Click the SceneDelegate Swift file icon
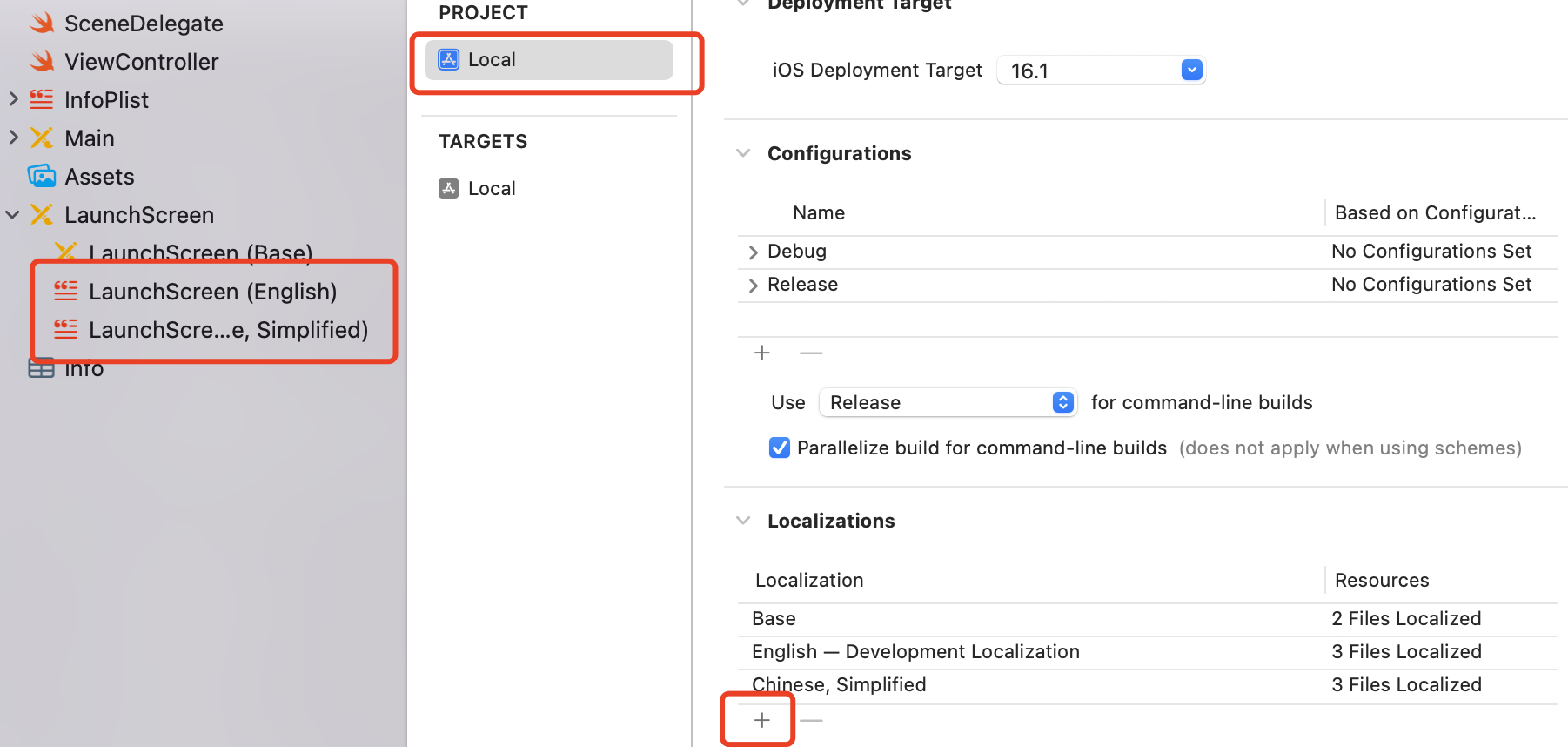 click(42, 24)
